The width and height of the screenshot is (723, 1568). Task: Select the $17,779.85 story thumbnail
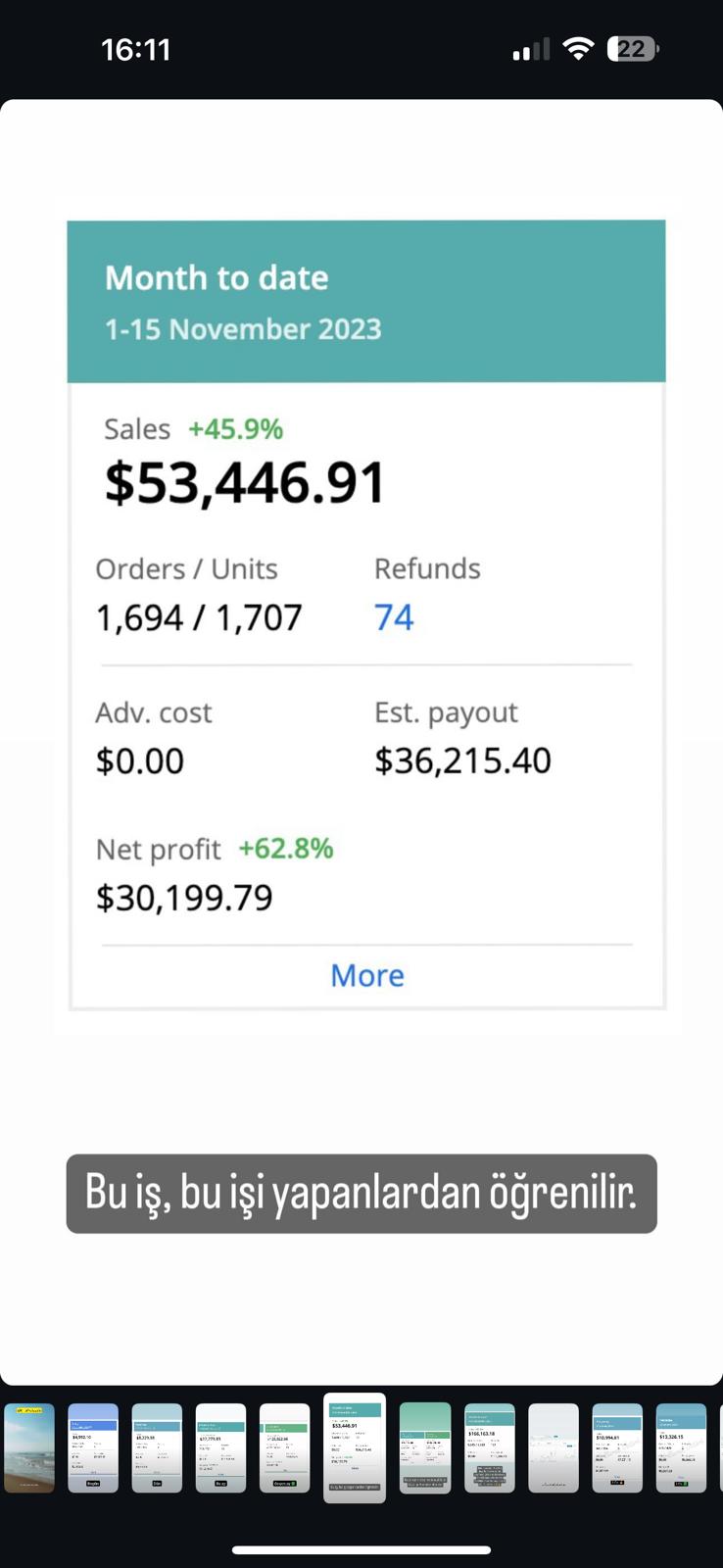click(x=220, y=1448)
